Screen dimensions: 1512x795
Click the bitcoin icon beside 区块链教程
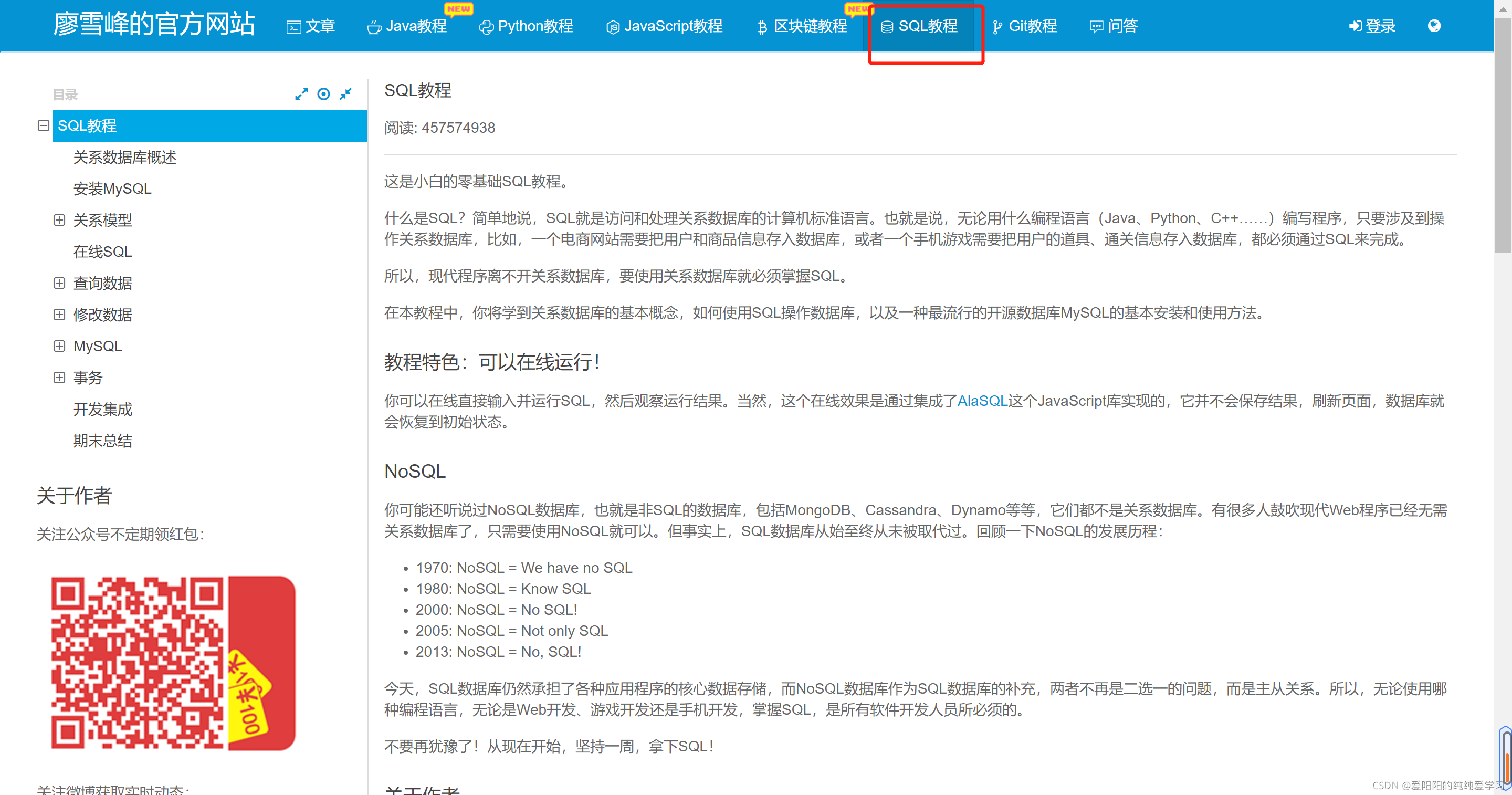[x=762, y=27]
